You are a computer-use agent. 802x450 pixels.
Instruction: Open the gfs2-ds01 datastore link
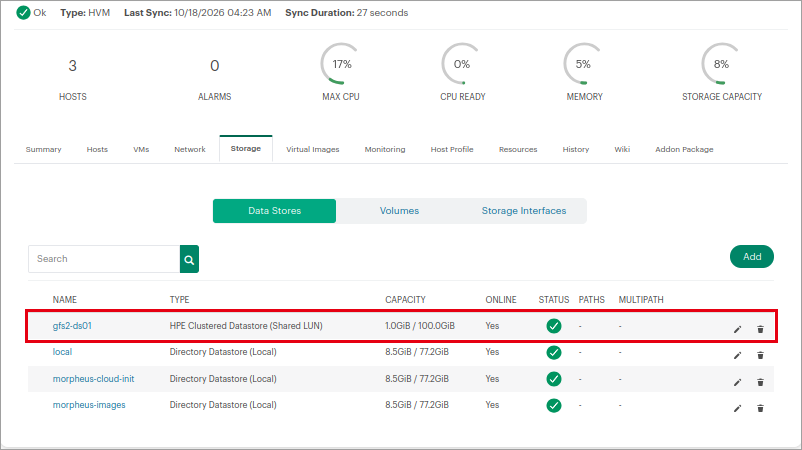(72, 326)
